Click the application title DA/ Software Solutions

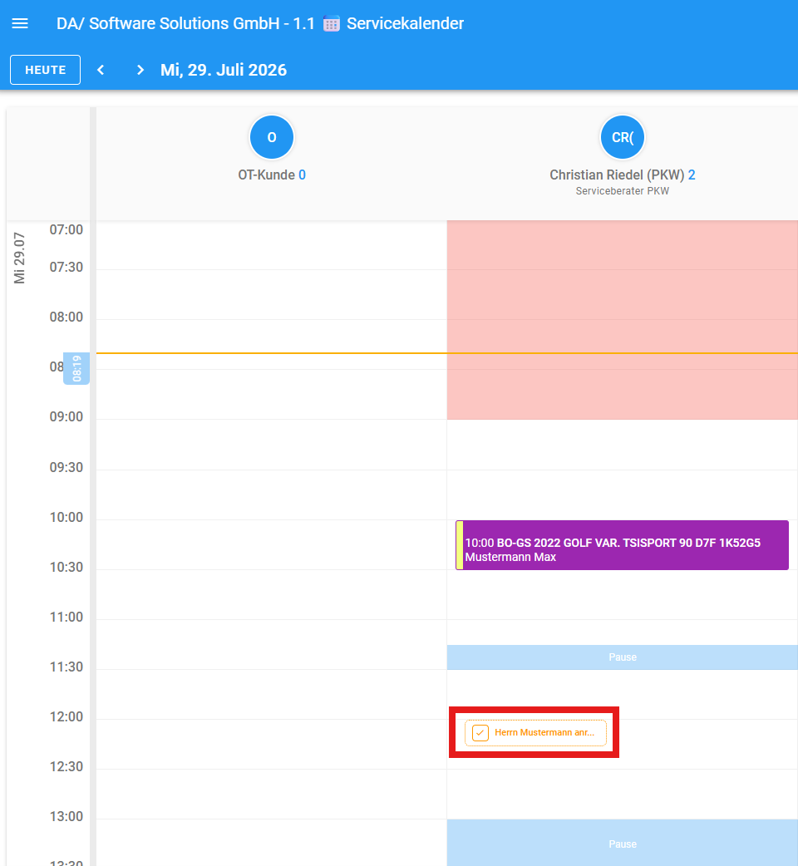(186, 24)
